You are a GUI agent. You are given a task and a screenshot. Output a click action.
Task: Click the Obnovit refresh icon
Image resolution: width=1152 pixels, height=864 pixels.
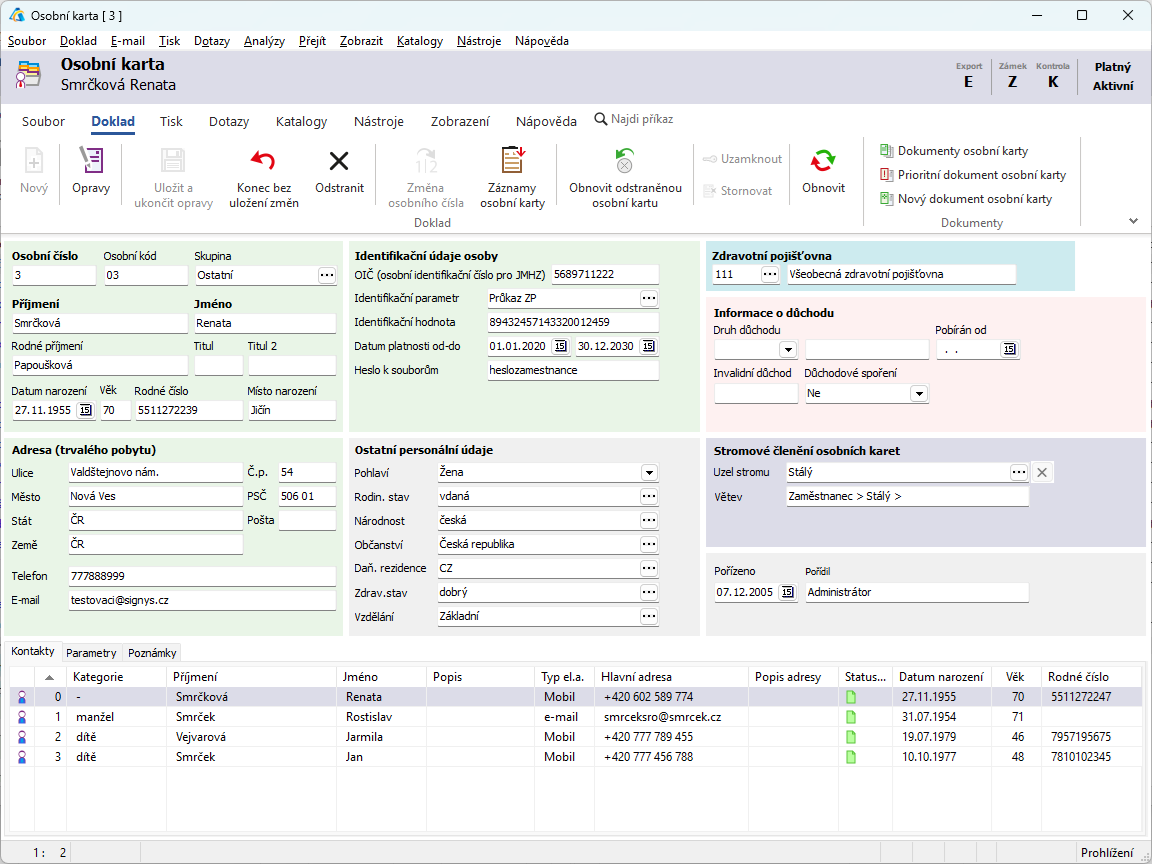tap(823, 161)
